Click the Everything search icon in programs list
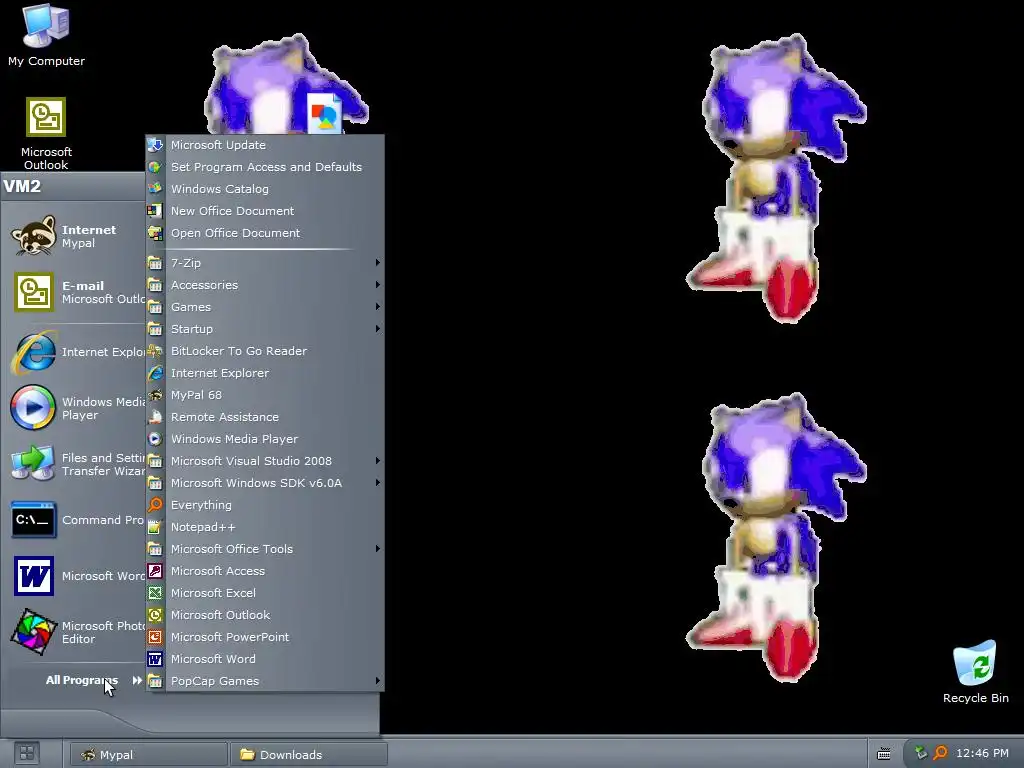This screenshot has width=1024, height=768. (x=155, y=505)
